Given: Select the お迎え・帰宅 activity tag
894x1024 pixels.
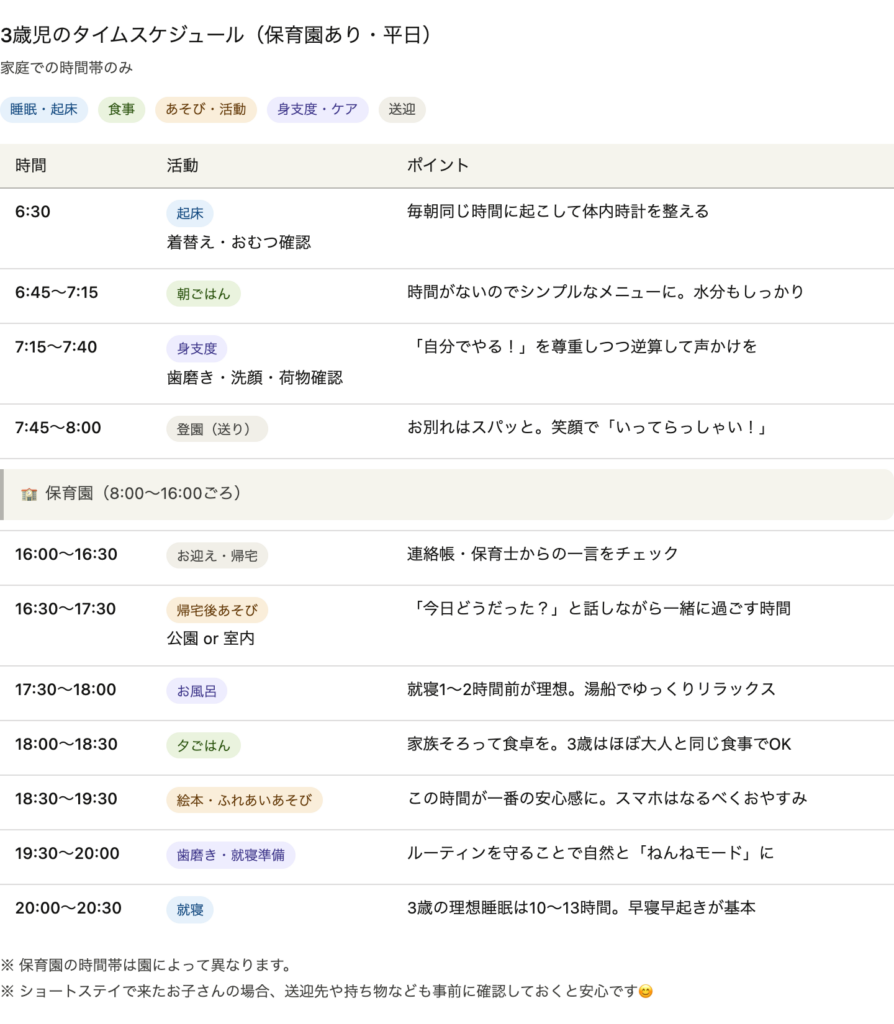Looking at the screenshot, I should [x=216, y=555].
